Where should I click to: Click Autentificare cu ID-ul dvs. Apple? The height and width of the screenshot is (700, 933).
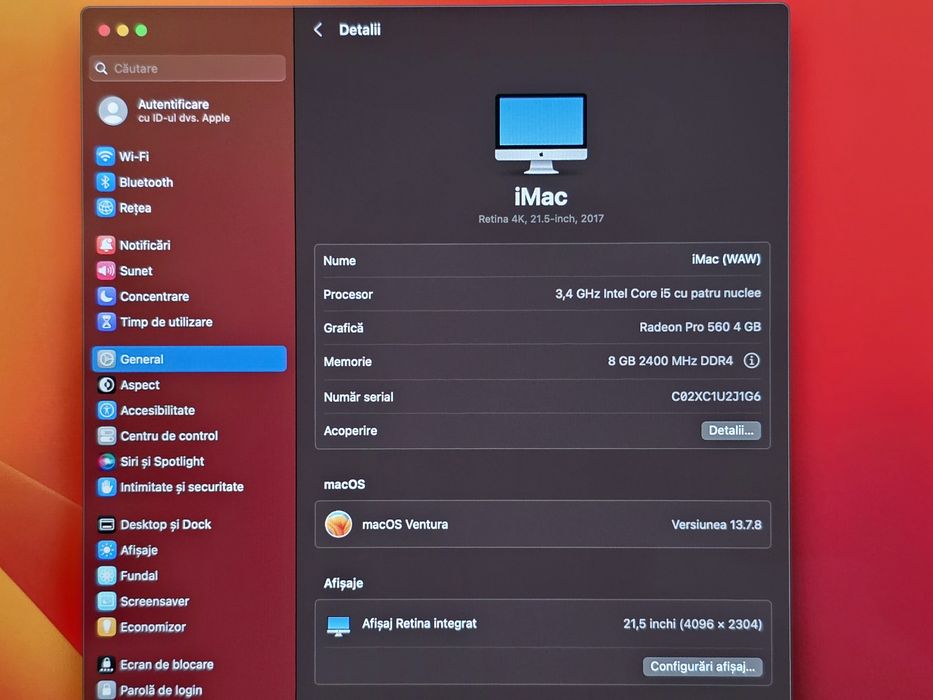click(x=184, y=111)
